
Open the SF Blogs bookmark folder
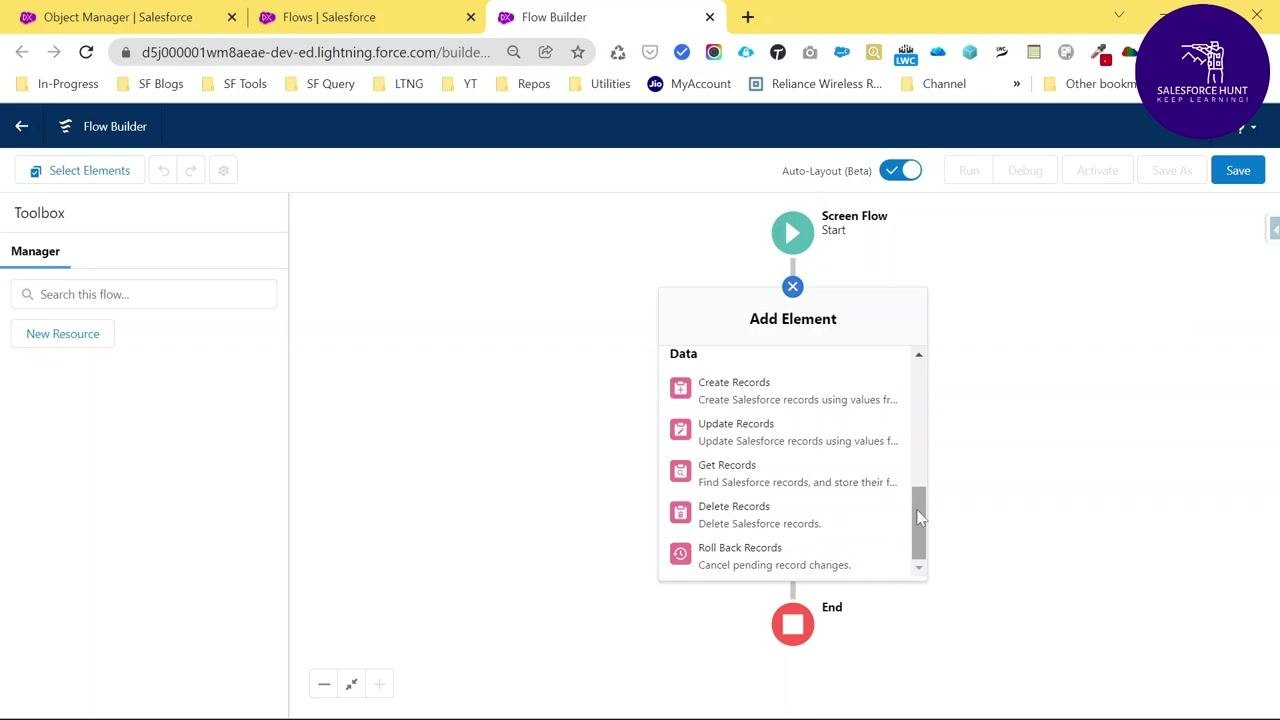[151, 84]
